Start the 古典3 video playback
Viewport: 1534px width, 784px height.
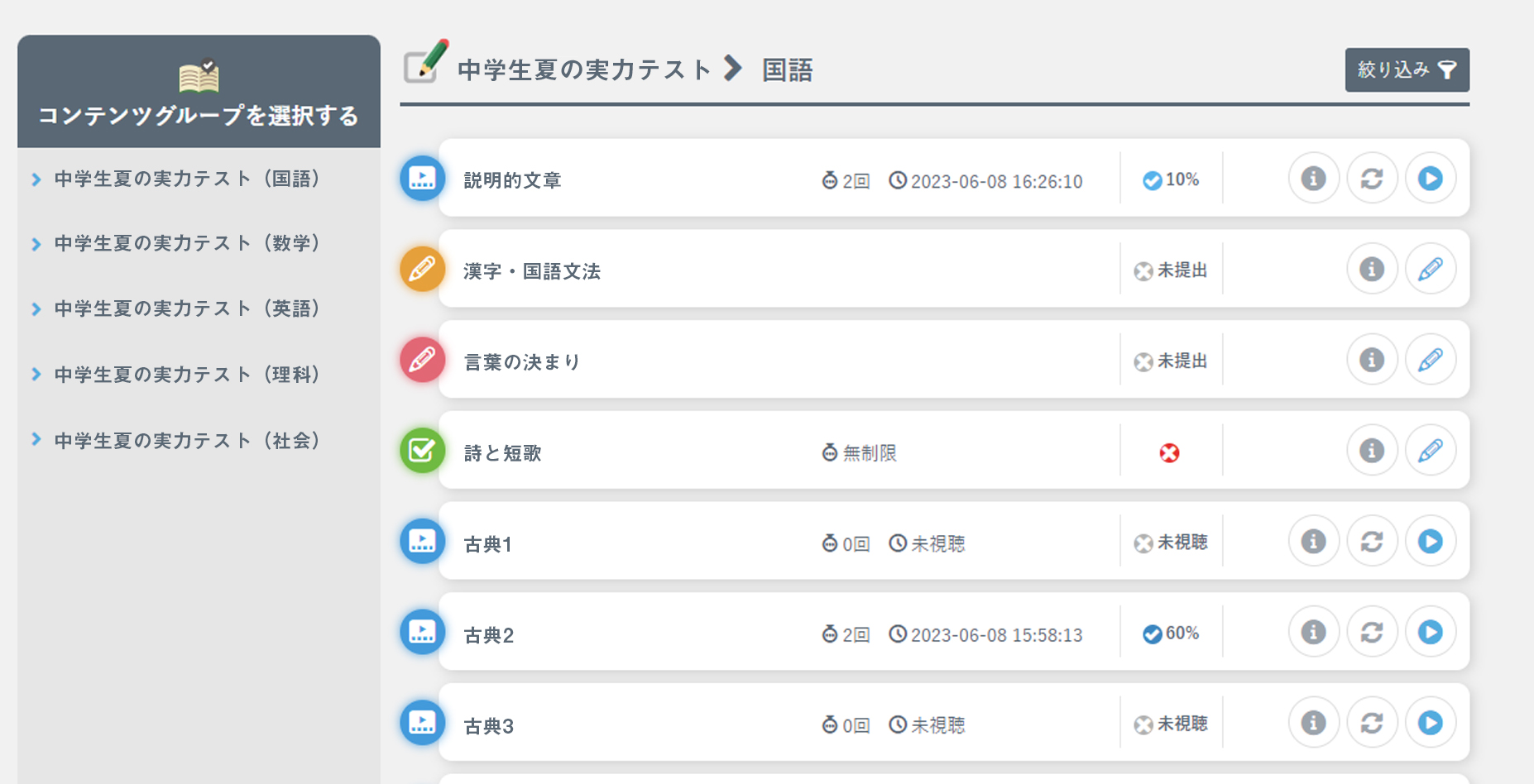pos(1431,722)
